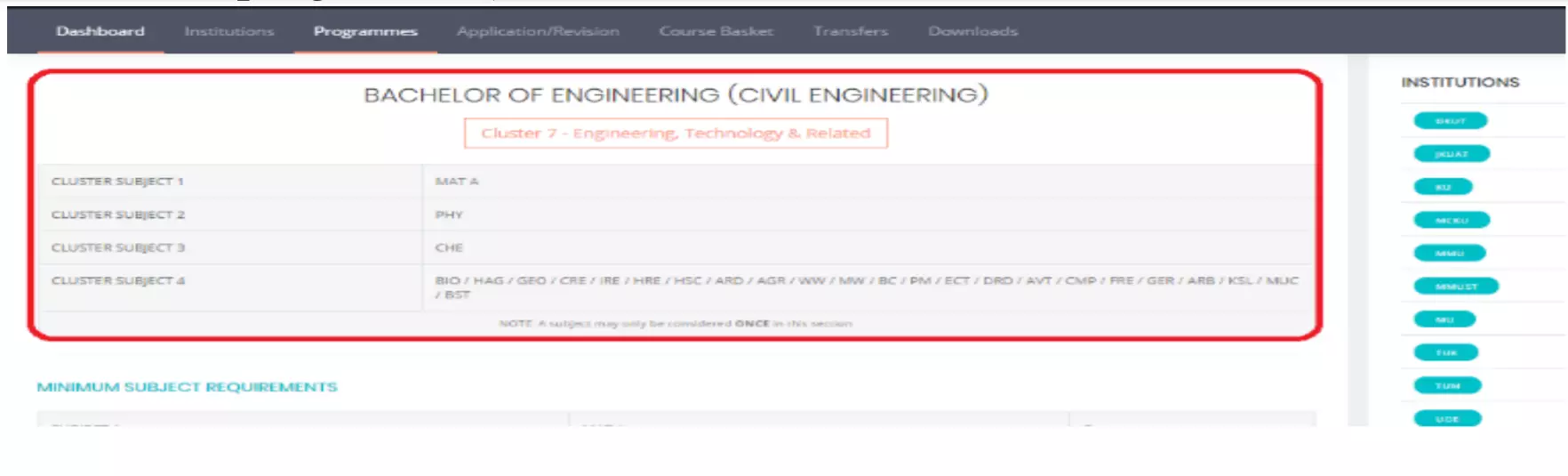Screen dimensions: 1568x476
Task: Pick the MU institution badge
Action: coord(1444,319)
